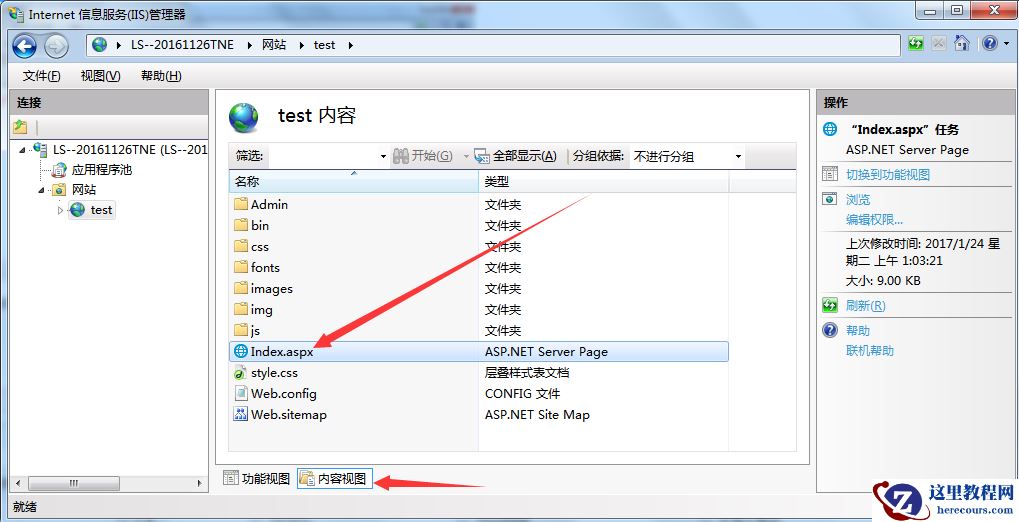1019x522 pixels.
Task: Click the 编辑权限... action link
Action: [x=874, y=220]
